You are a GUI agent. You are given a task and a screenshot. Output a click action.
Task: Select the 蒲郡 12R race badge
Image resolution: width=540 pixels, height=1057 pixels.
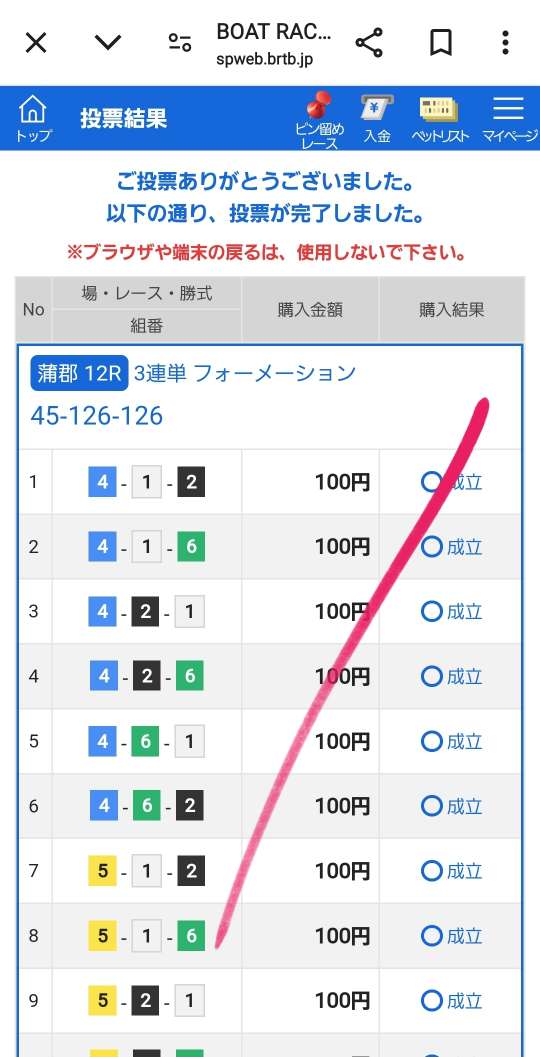pyautogui.click(x=79, y=373)
